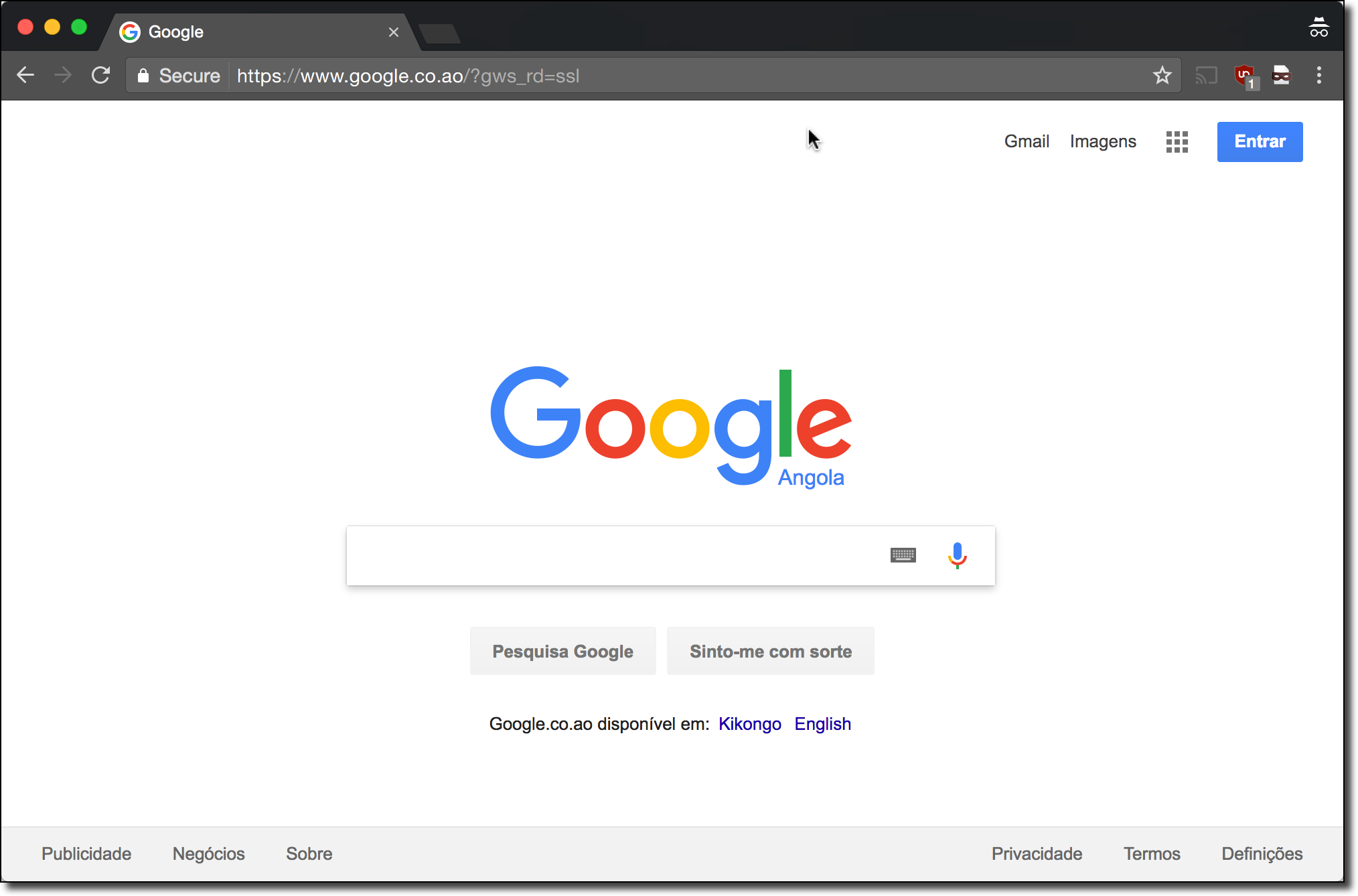Click the secure lock icon in address bar

click(x=148, y=75)
